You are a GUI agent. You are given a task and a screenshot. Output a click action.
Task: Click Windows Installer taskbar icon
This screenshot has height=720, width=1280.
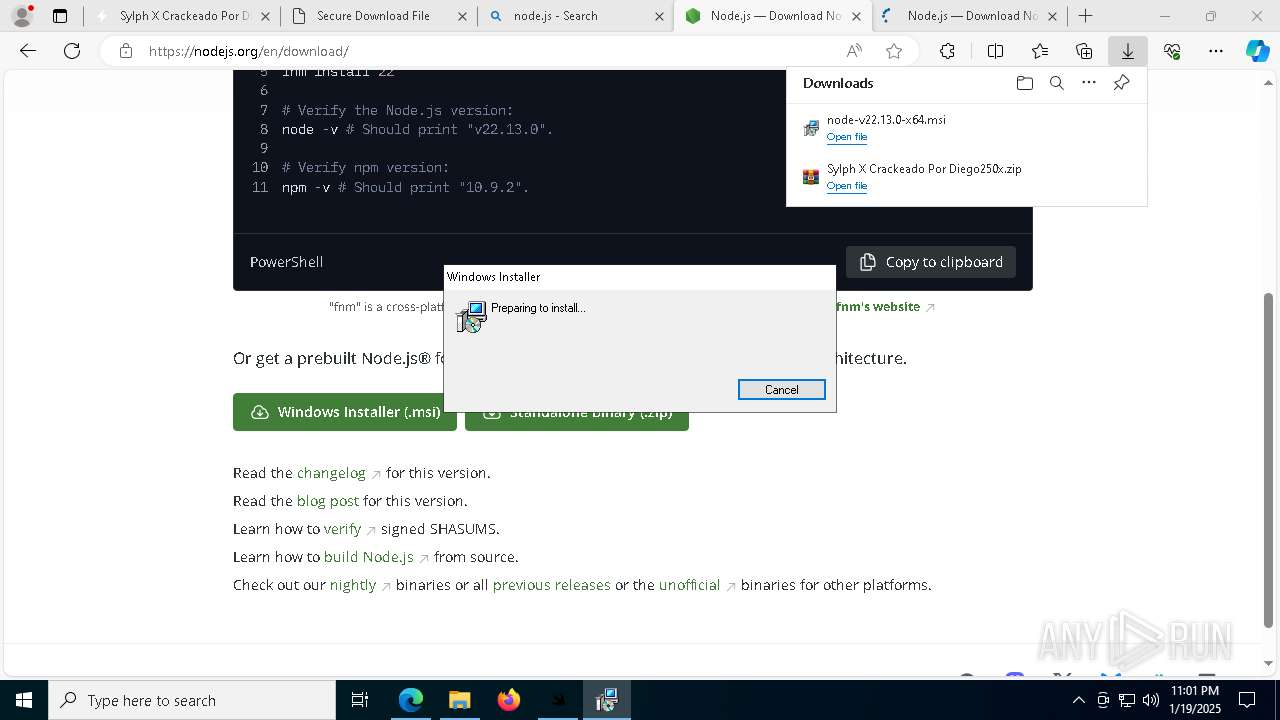pyautogui.click(x=606, y=700)
